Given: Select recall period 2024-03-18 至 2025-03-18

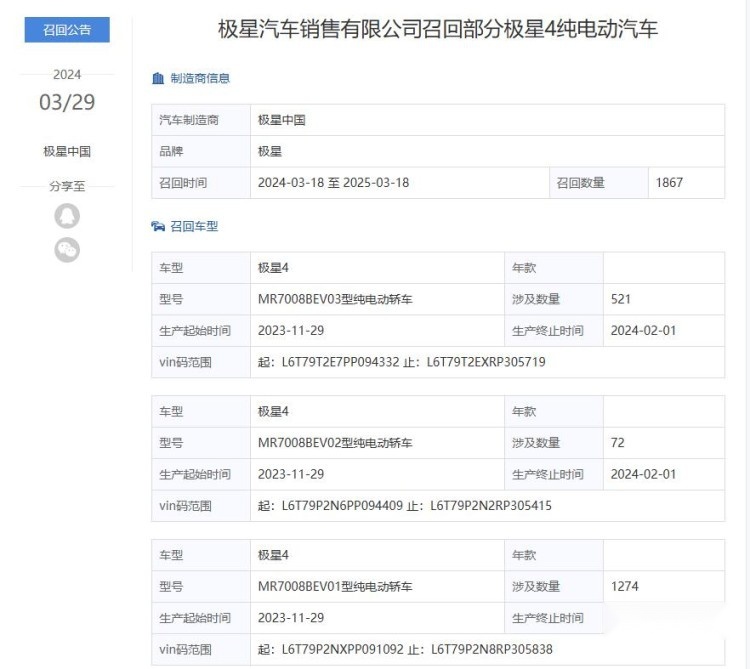Looking at the screenshot, I should 333,183.
